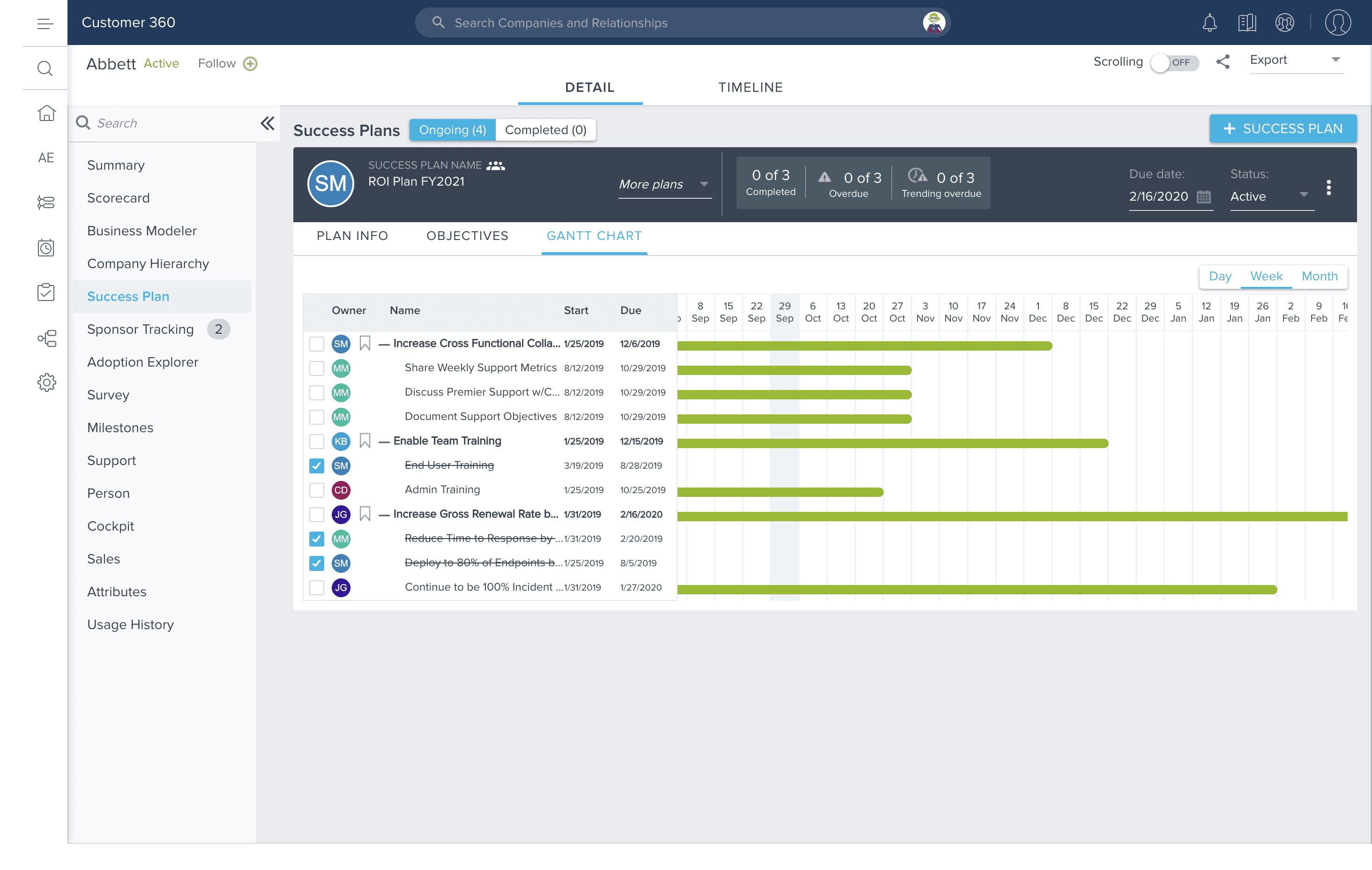This screenshot has width=1372, height=870.
Task: Click the share icon next to Scrolling
Action: 1223,61
